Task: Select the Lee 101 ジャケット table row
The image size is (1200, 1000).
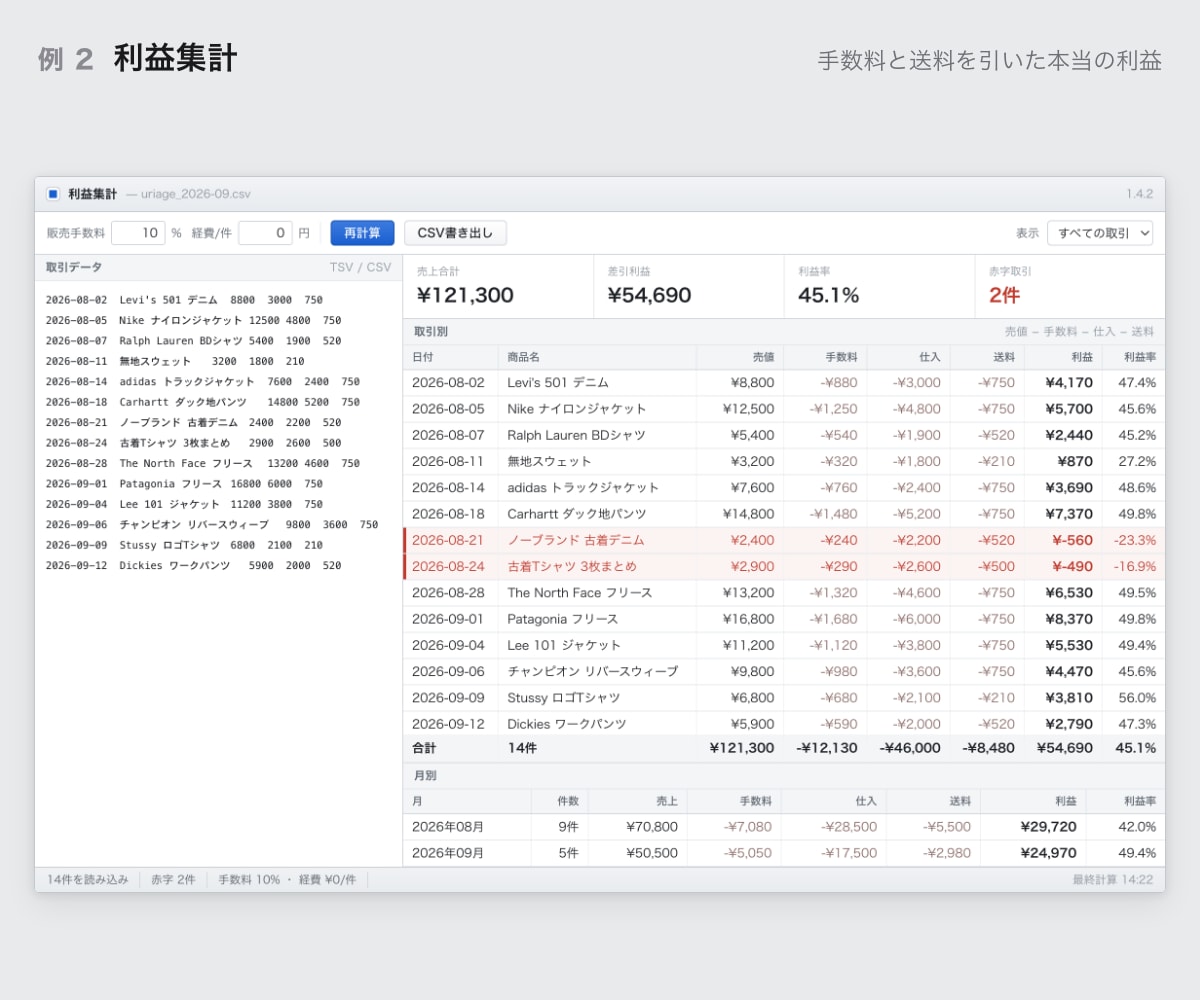Action: click(784, 645)
